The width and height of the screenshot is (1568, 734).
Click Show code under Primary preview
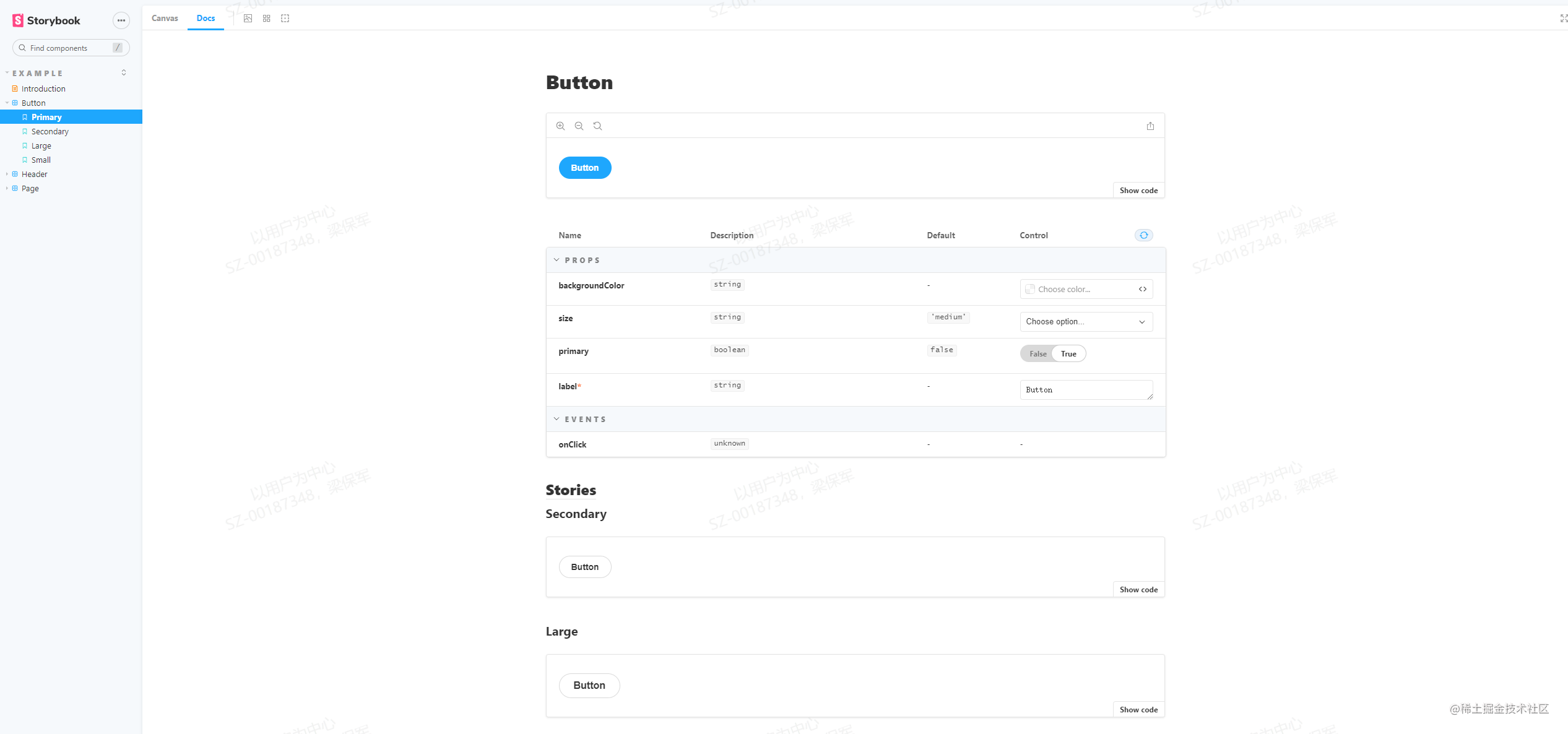pos(1138,190)
